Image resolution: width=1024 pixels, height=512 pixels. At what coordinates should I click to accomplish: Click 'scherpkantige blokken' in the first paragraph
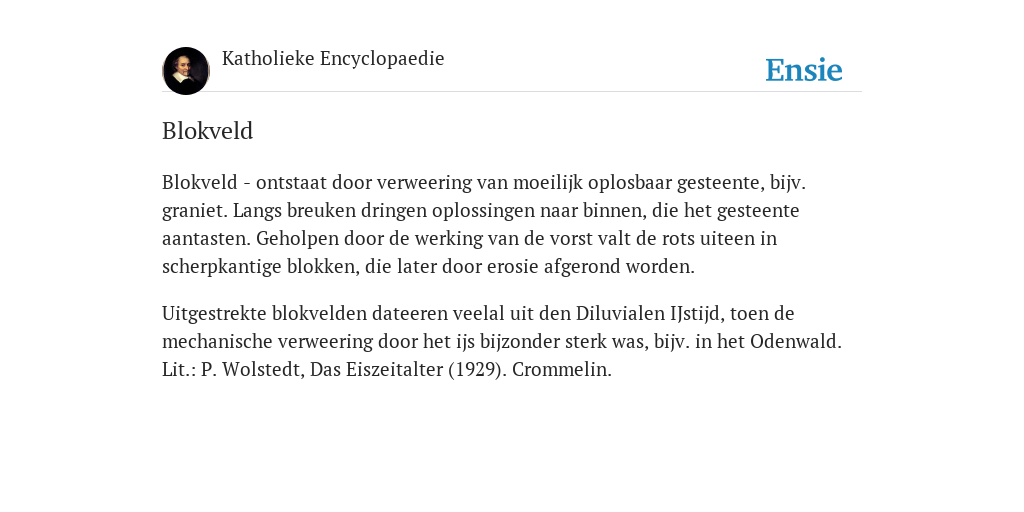[x=258, y=267]
